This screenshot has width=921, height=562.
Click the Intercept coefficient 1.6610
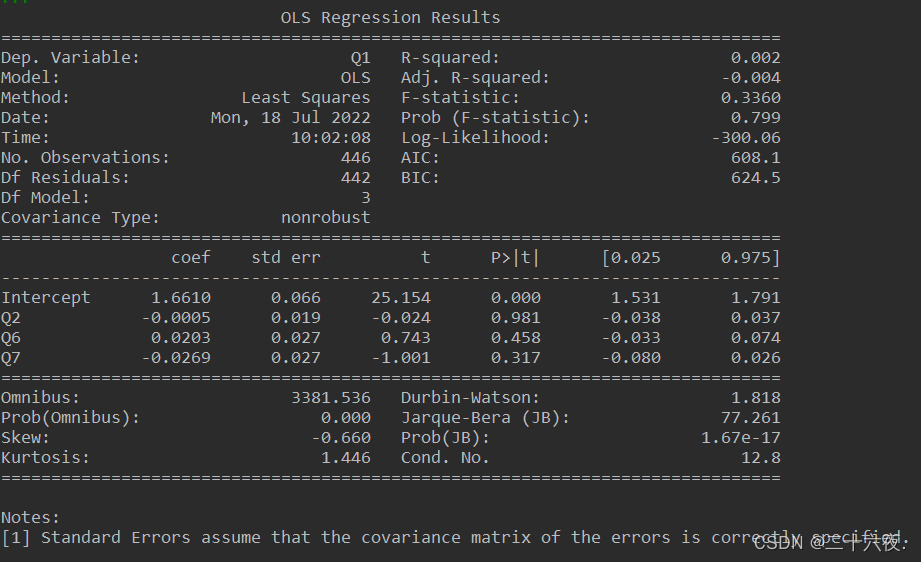[x=181, y=298]
